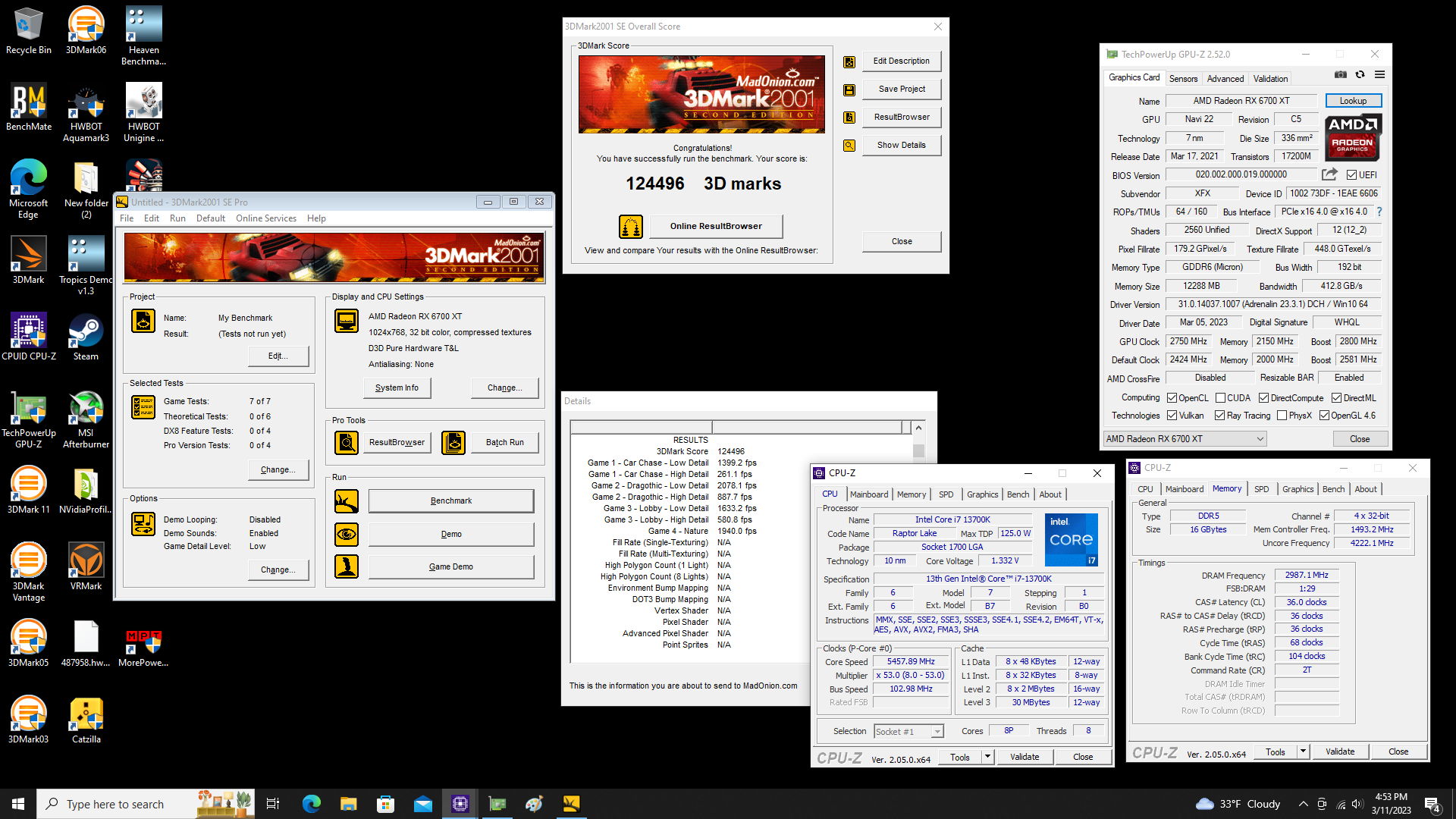This screenshot has height=819, width=1456.
Task: Click the Benchmark run icon in 3DMark2001
Action: [x=347, y=501]
